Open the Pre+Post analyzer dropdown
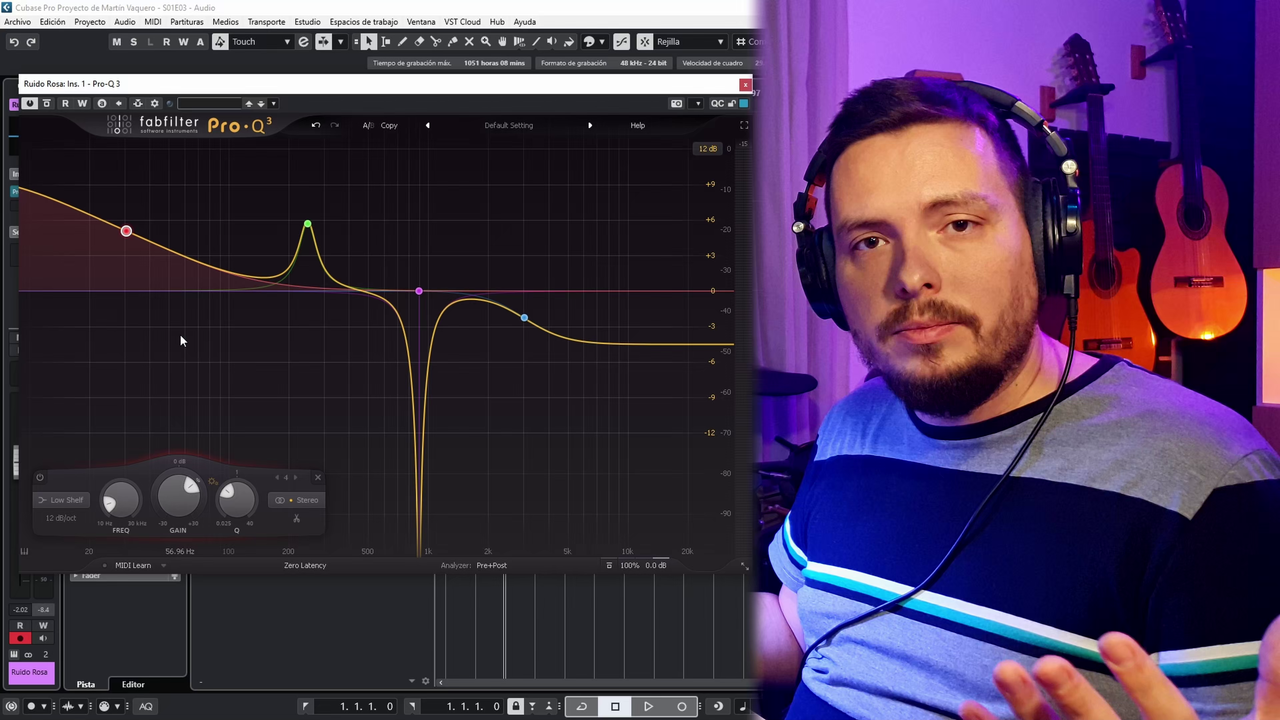Viewport: 1280px width, 720px height. point(491,565)
